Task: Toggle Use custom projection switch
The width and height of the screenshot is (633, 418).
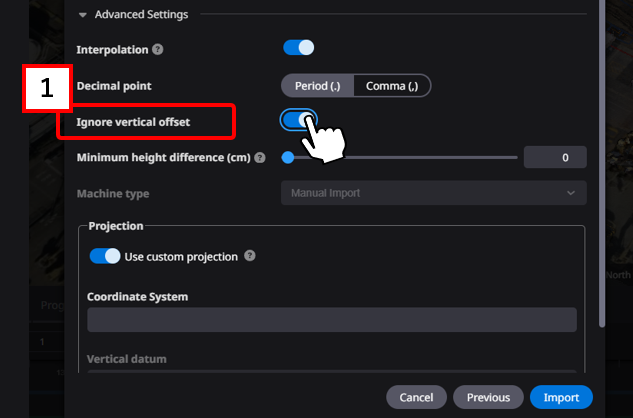Action: click(105, 256)
